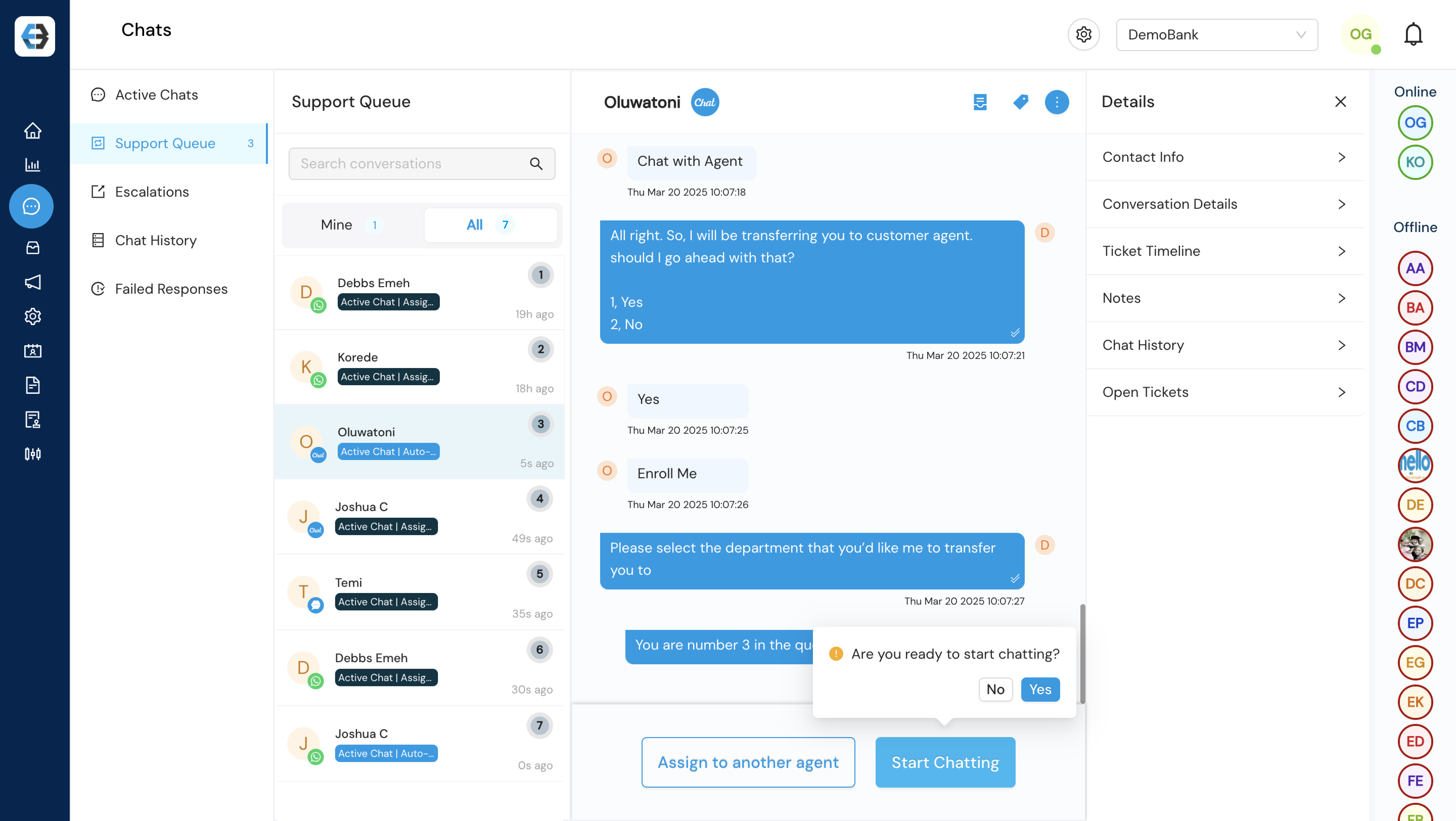Open the sidebar settings gear icon

click(x=33, y=316)
